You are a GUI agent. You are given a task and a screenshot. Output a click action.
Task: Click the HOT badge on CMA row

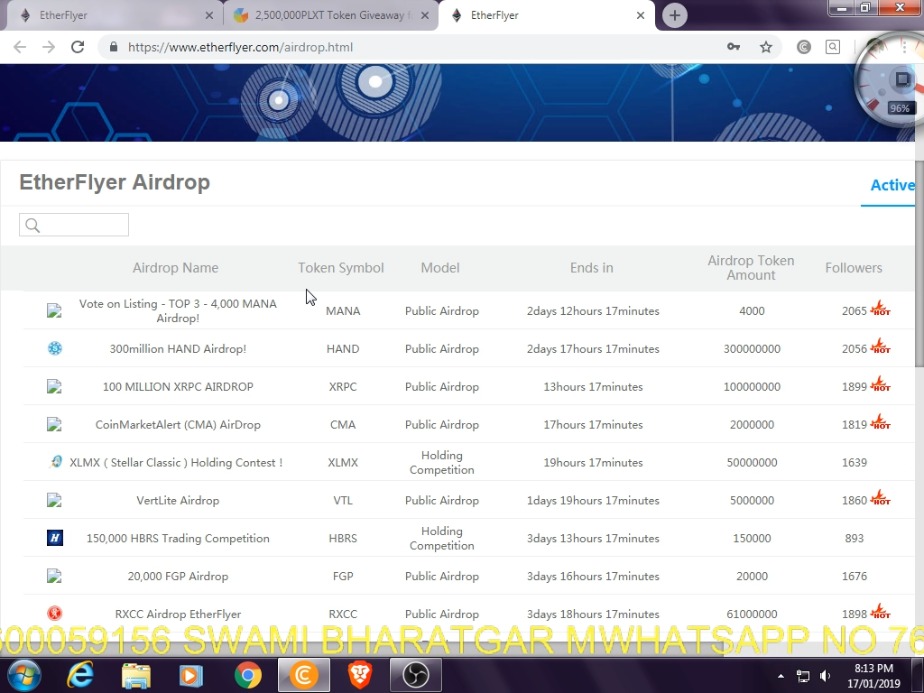click(880, 422)
